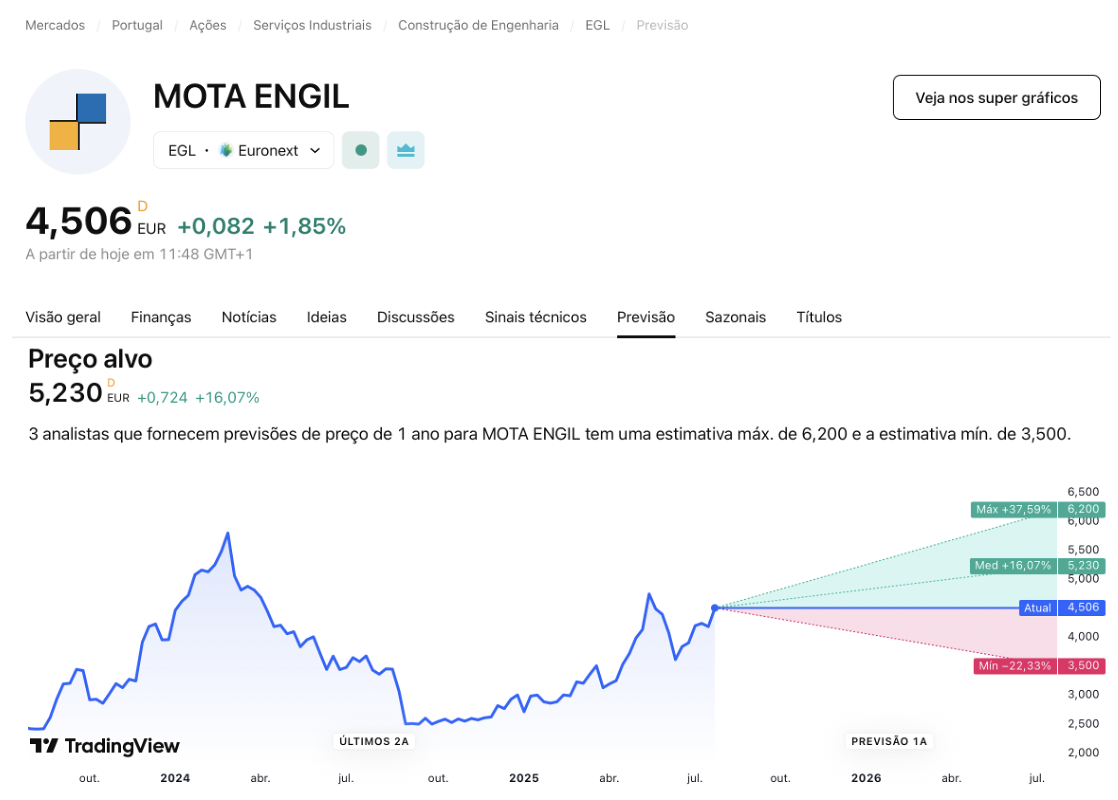This screenshot has height=800, width=1118.
Task: Go to the Sazonais tab
Action: coord(735,317)
